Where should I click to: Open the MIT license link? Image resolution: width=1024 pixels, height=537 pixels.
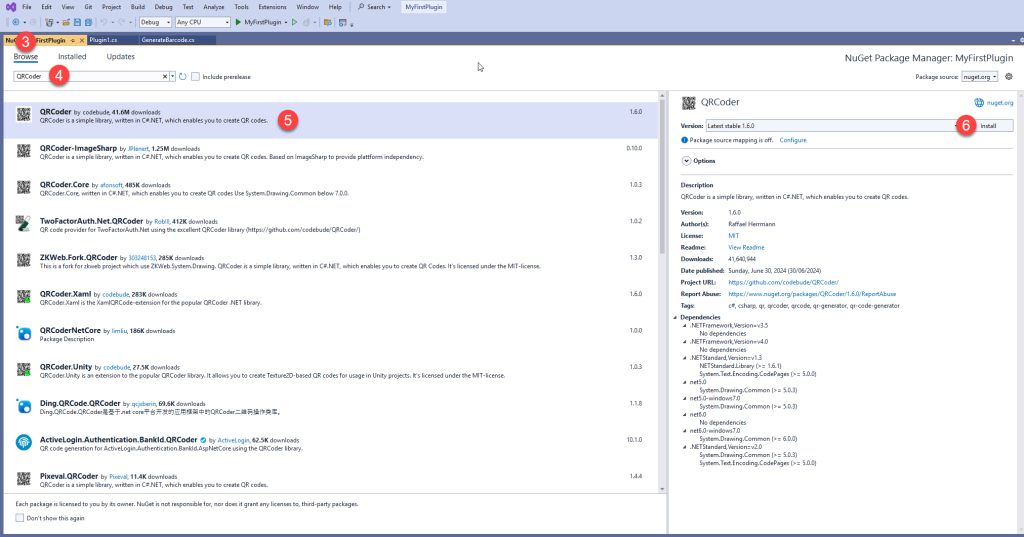(x=733, y=236)
